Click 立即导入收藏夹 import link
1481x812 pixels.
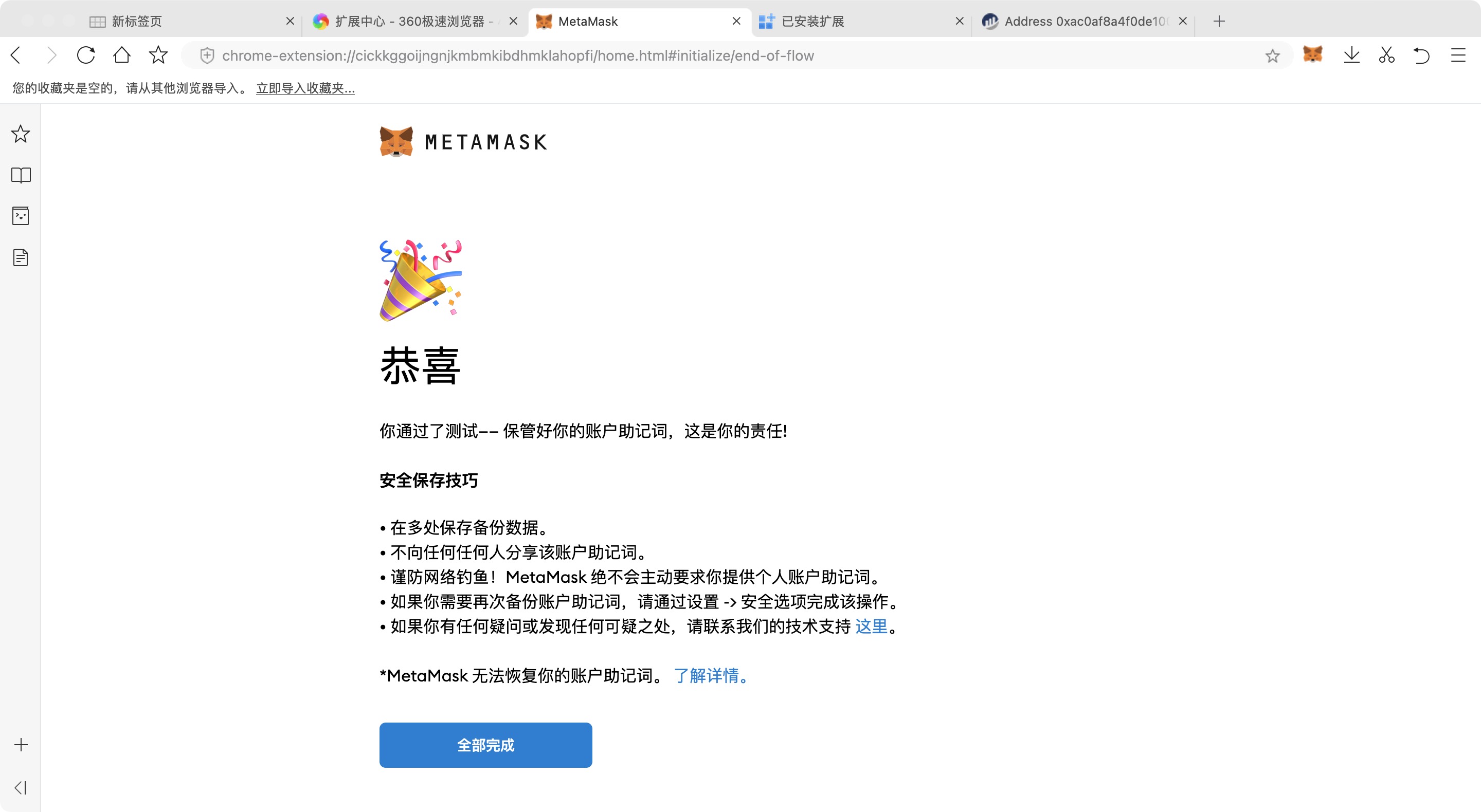(x=305, y=88)
